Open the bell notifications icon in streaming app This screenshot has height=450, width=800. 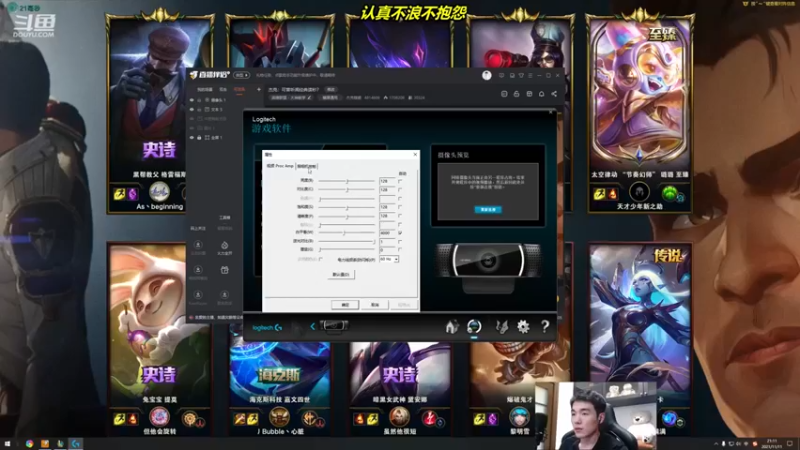[541, 93]
